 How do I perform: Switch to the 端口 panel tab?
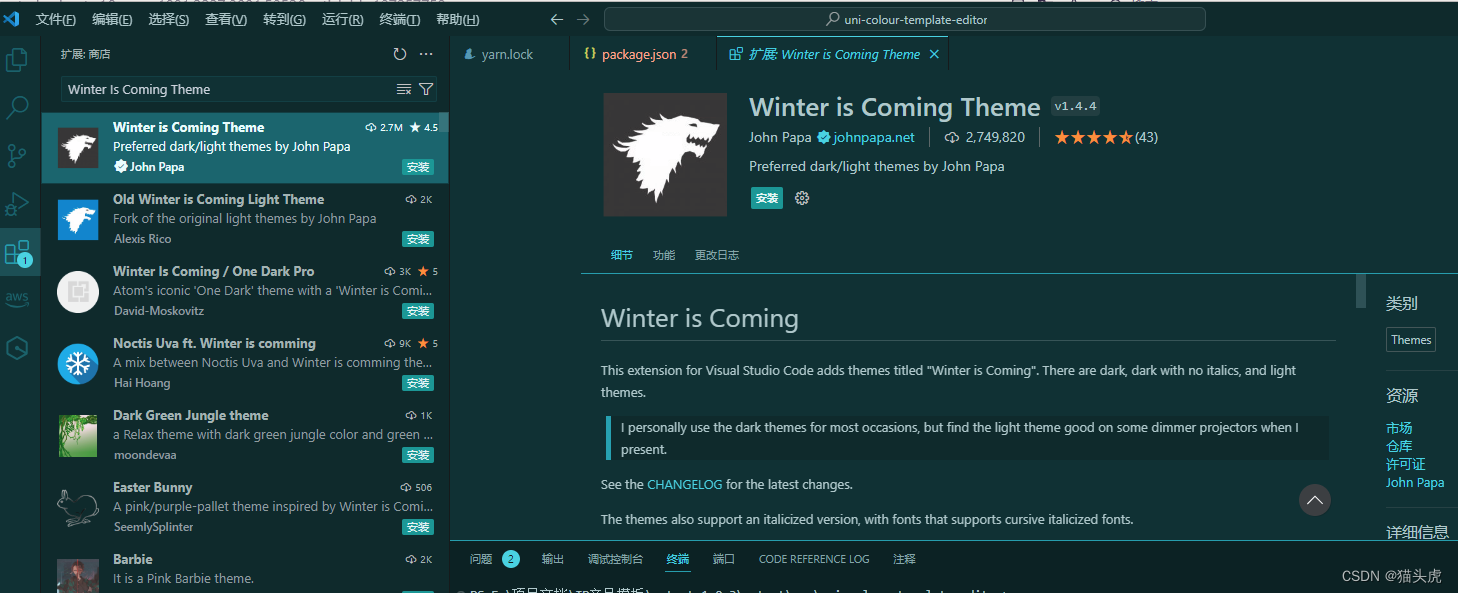pyautogui.click(x=723, y=559)
